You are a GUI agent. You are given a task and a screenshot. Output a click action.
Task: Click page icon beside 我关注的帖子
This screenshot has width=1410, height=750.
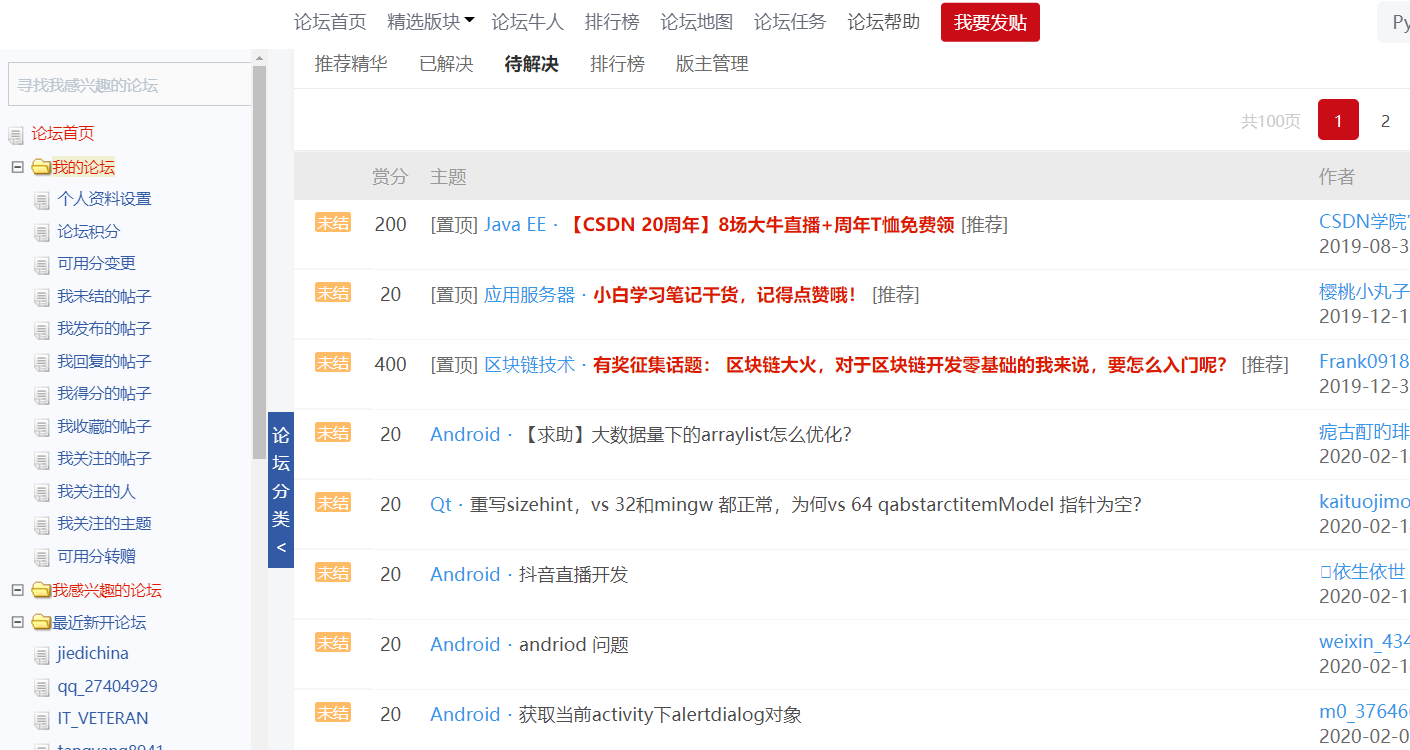[x=41, y=460]
